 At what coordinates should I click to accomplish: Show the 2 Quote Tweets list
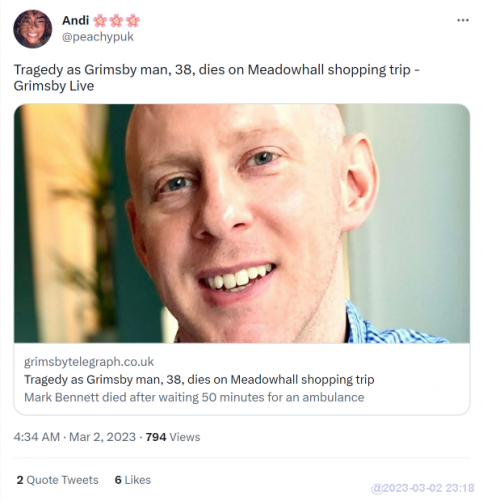pos(57,480)
